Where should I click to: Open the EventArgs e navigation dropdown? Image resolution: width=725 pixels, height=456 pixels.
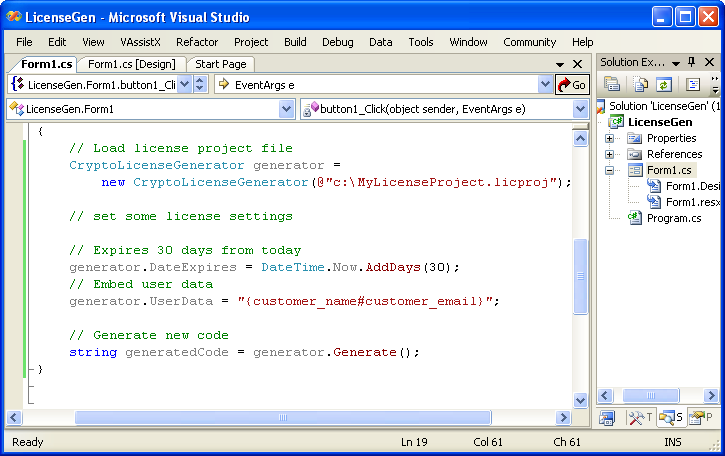(x=545, y=85)
